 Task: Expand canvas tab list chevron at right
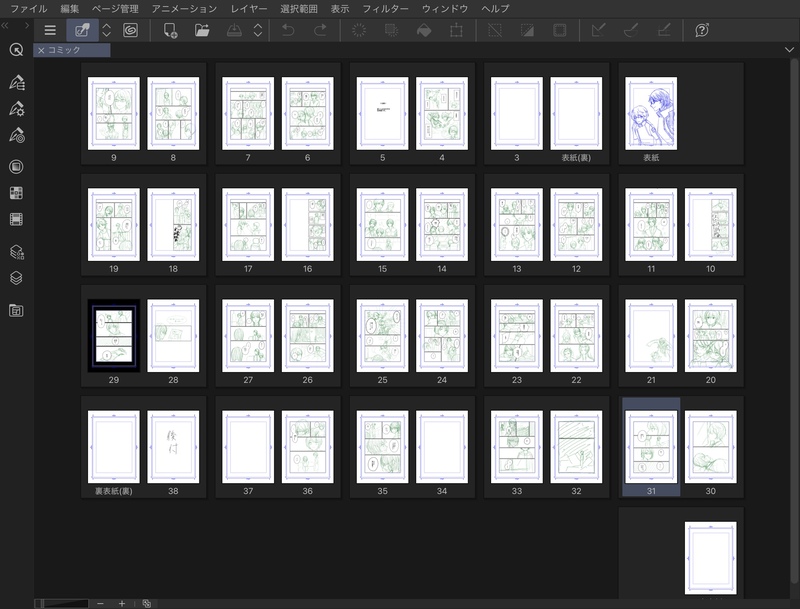pos(789,49)
